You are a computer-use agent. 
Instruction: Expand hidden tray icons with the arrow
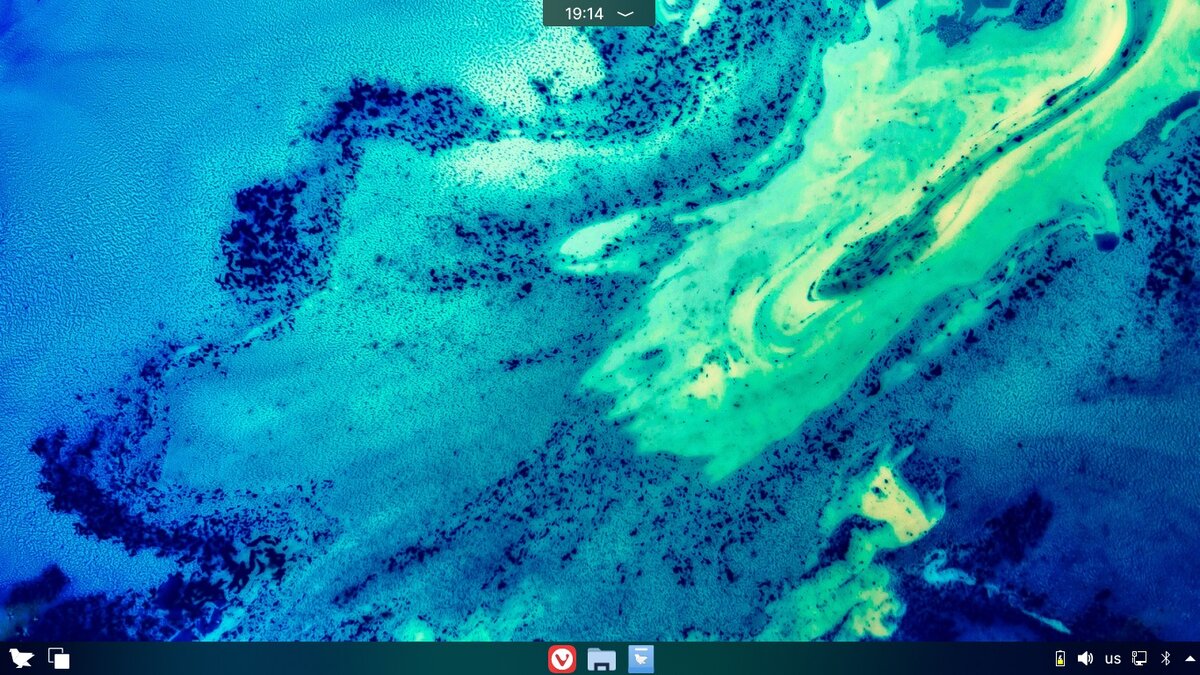pos(1188,658)
